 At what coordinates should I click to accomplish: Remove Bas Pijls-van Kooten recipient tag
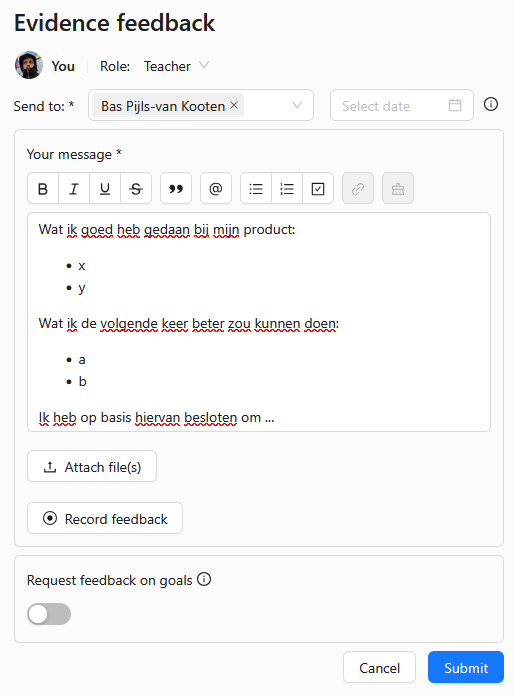point(234,105)
